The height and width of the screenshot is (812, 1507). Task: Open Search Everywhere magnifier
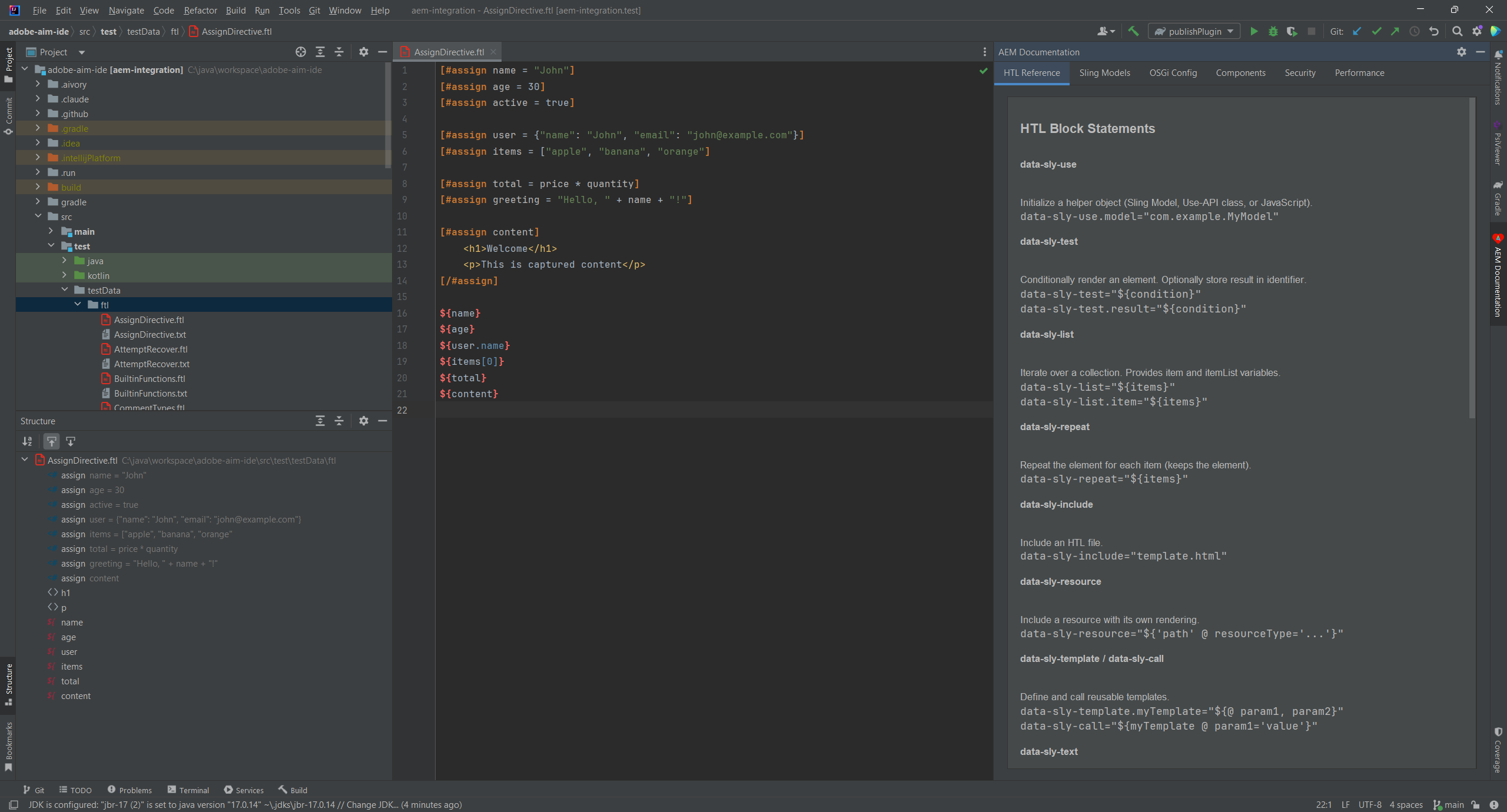pyautogui.click(x=1458, y=32)
